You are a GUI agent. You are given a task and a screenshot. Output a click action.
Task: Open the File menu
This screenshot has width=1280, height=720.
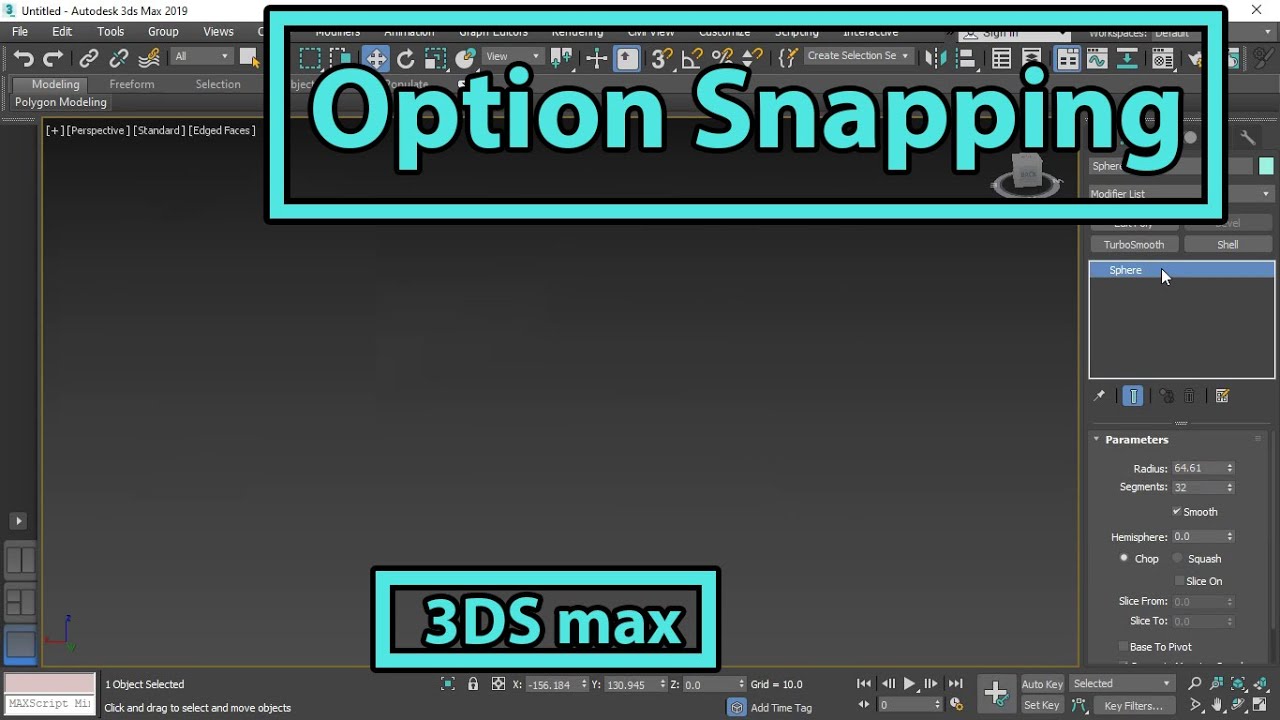pos(20,32)
